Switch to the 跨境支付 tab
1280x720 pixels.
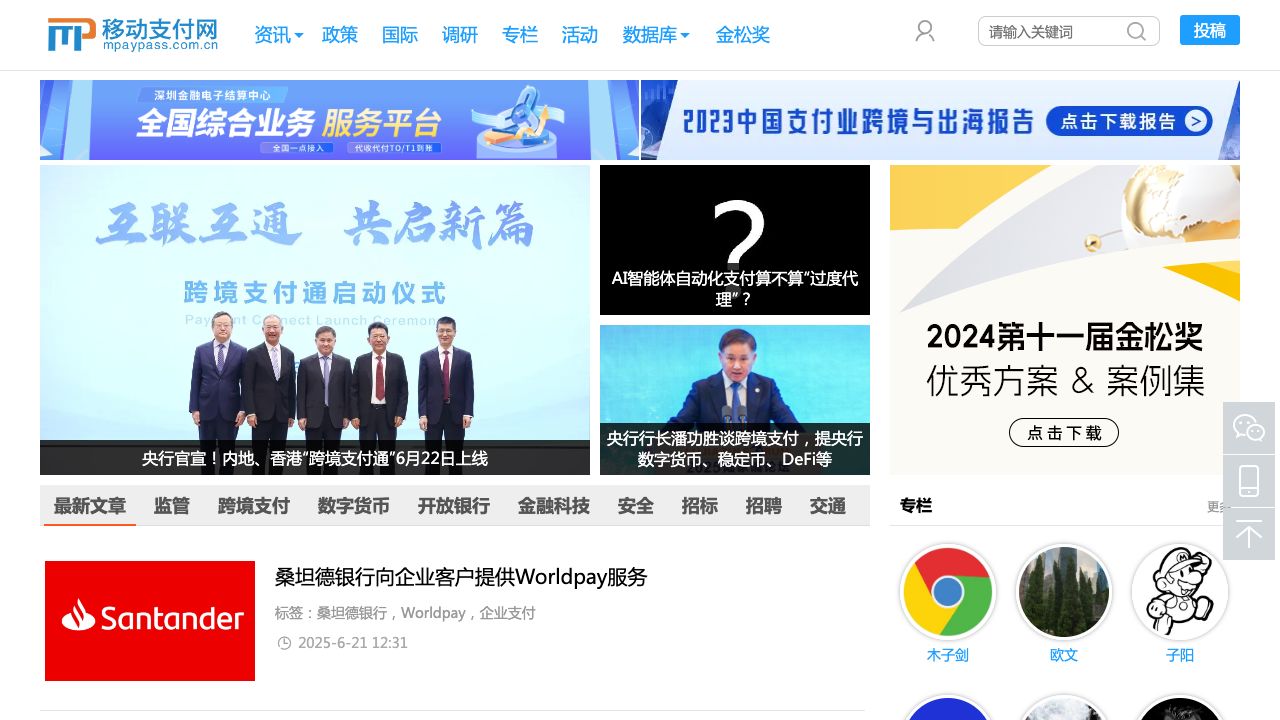click(x=254, y=506)
